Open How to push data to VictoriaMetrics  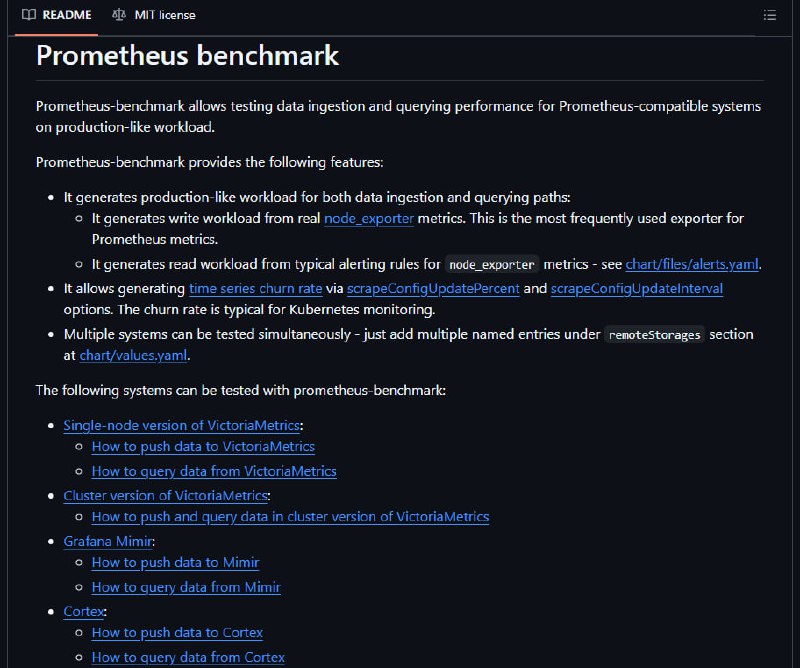(203, 447)
